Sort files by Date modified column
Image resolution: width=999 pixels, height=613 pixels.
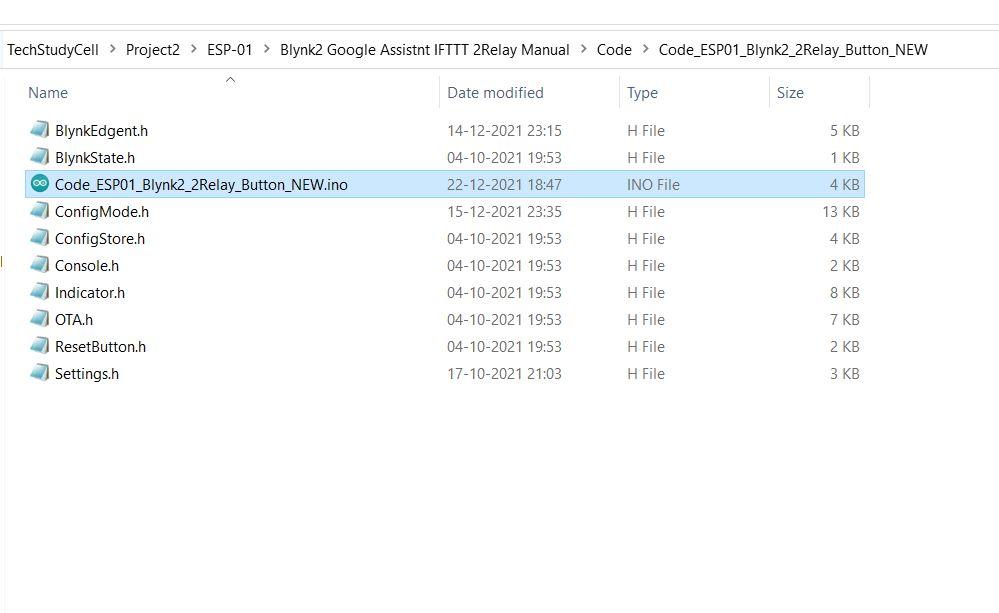pyautogui.click(x=495, y=93)
